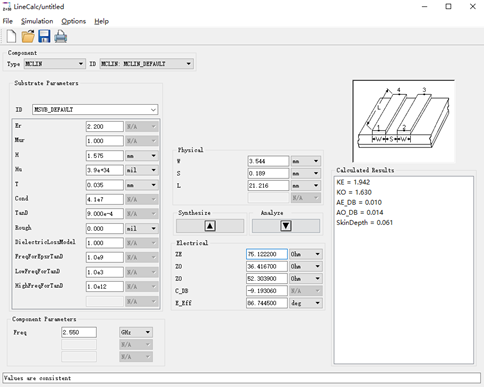Viewport: 484px width, 387px height.
Task: Open the Help menu
Action: (x=101, y=21)
